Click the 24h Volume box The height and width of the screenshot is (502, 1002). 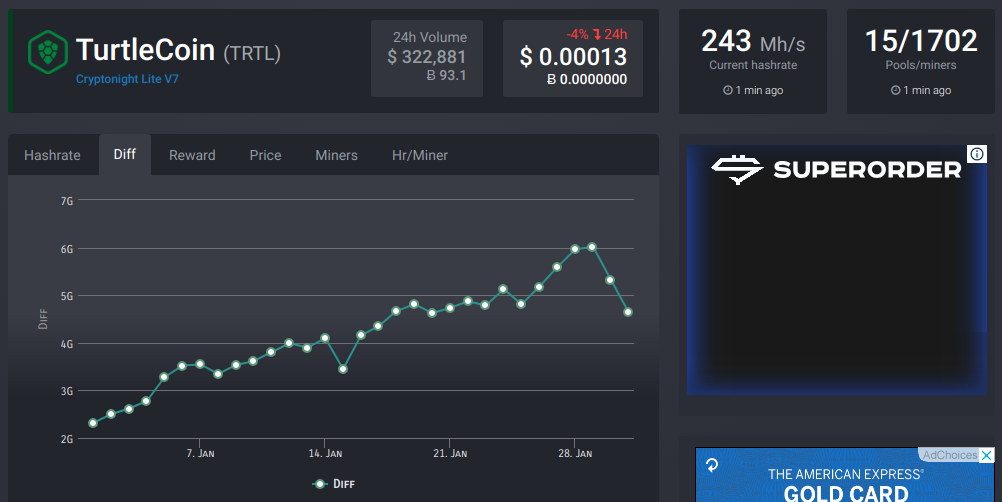pyautogui.click(x=427, y=58)
